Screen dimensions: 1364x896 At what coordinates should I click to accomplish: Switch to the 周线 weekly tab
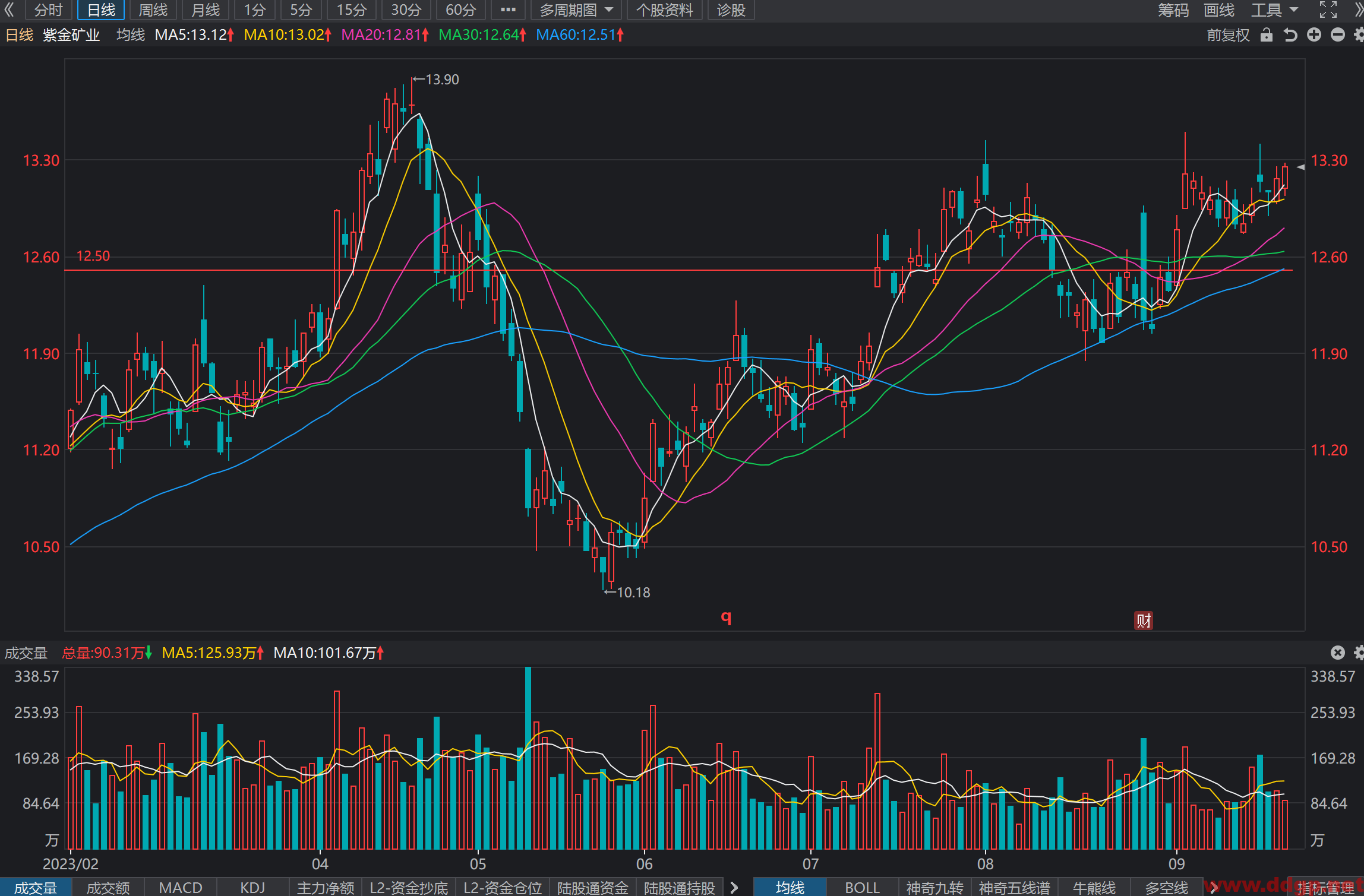[x=153, y=10]
